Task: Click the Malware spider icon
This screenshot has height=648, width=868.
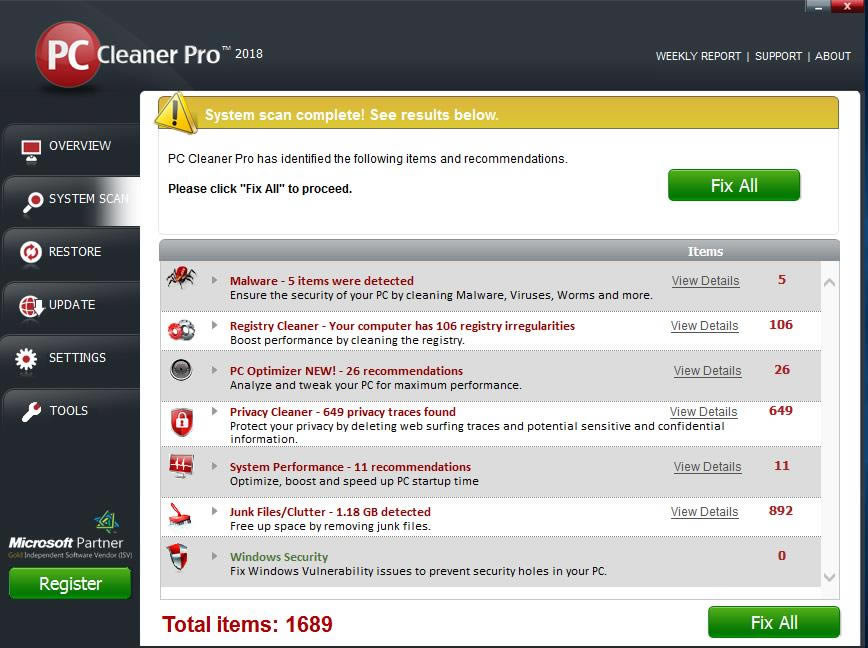Action: coord(181,279)
